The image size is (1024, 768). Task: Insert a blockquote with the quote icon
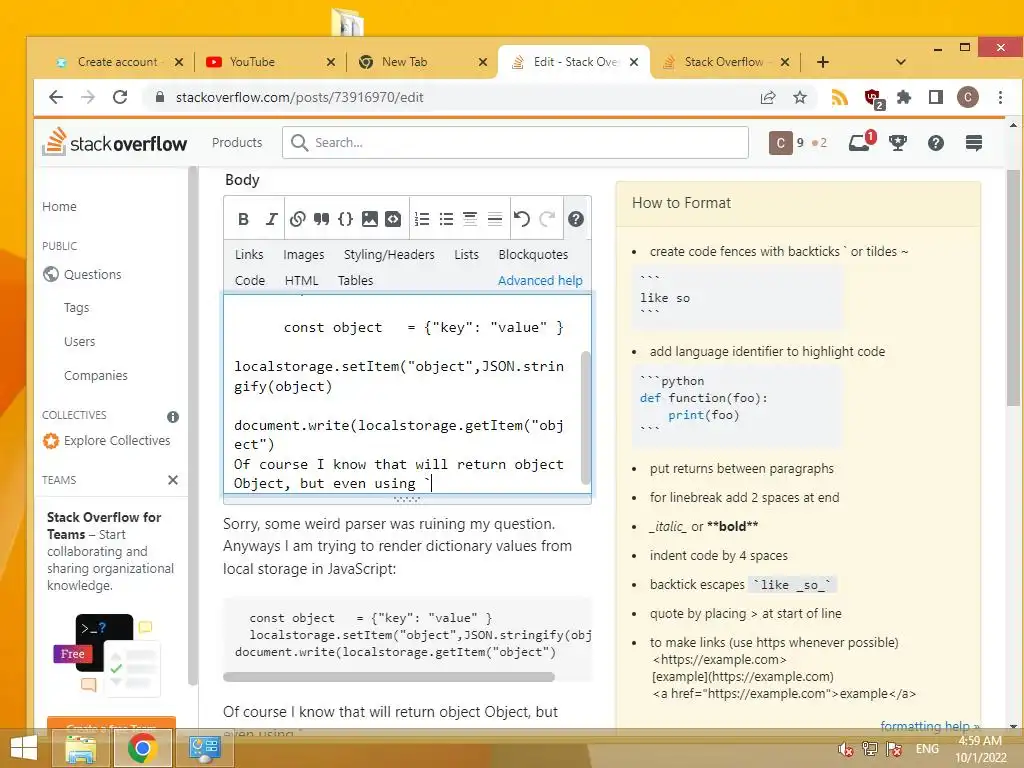(x=321, y=219)
